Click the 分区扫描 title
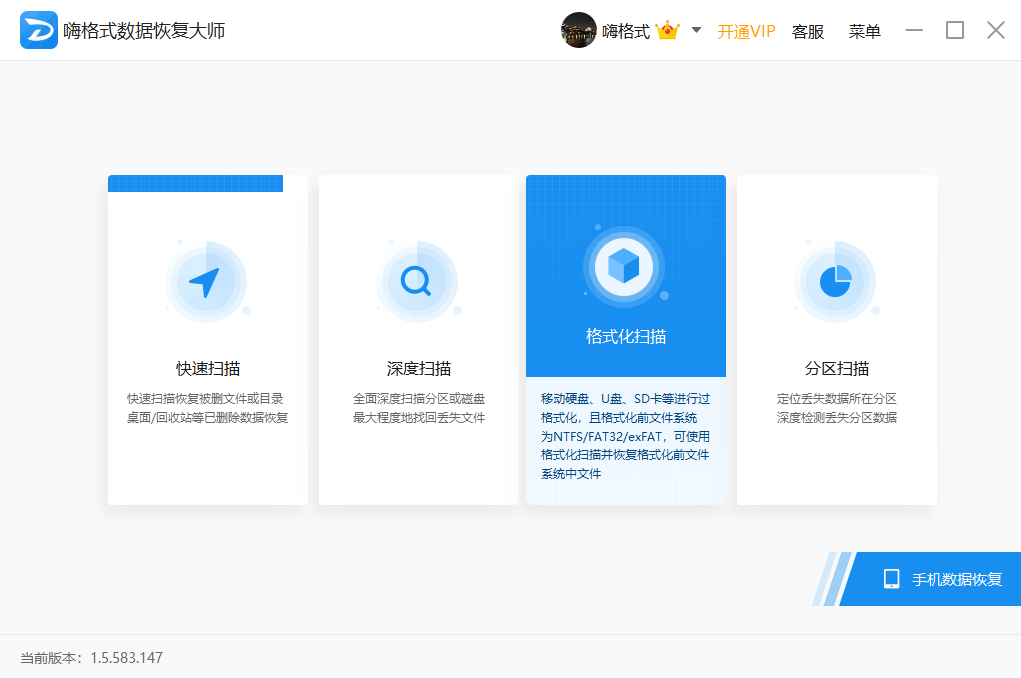This screenshot has width=1021, height=678. [837, 369]
